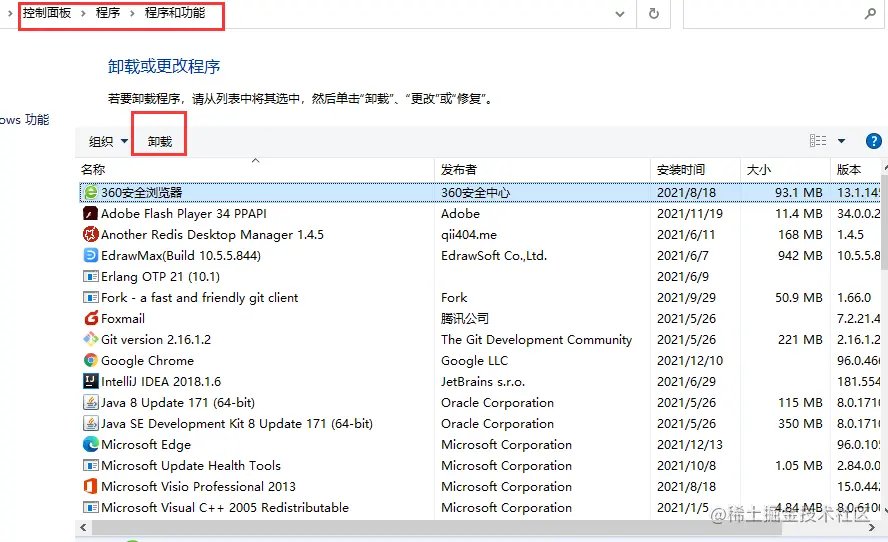
Task: Expand chevron between 控制面板 and 程序
Action: tap(83, 13)
